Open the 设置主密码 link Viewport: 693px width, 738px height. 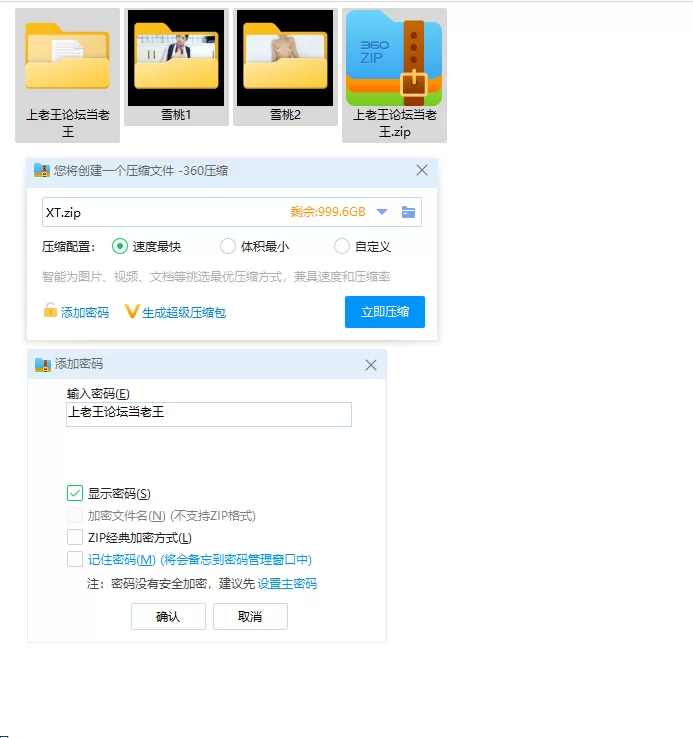click(287, 584)
